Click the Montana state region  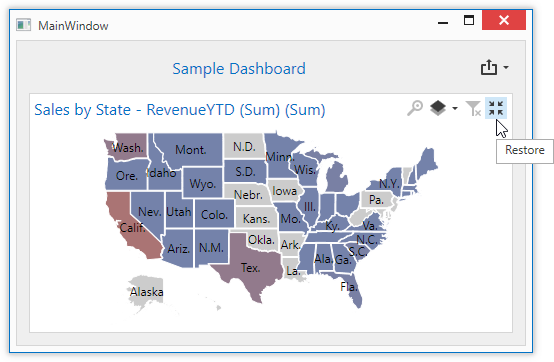tap(190, 149)
